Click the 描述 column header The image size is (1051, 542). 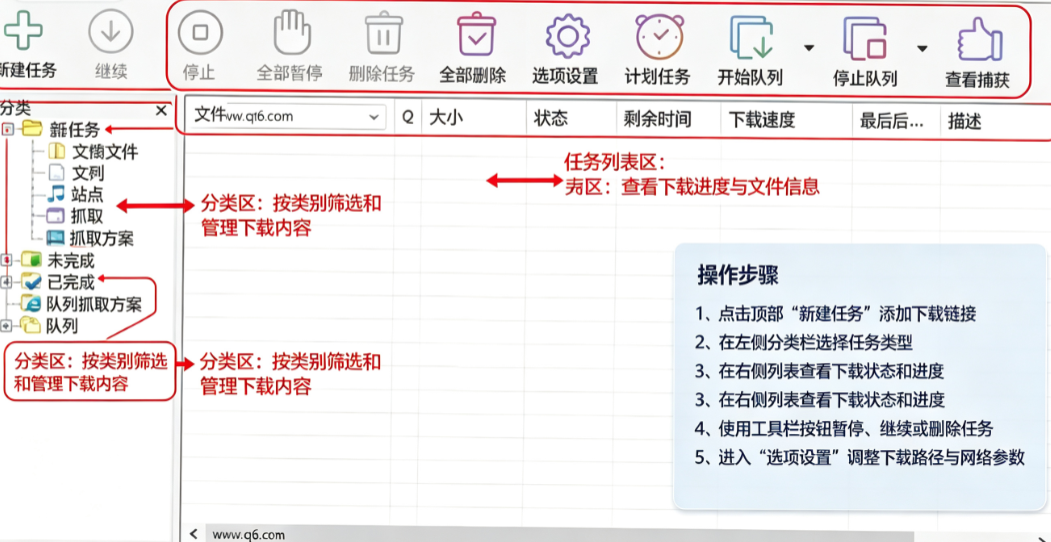click(995, 122)
